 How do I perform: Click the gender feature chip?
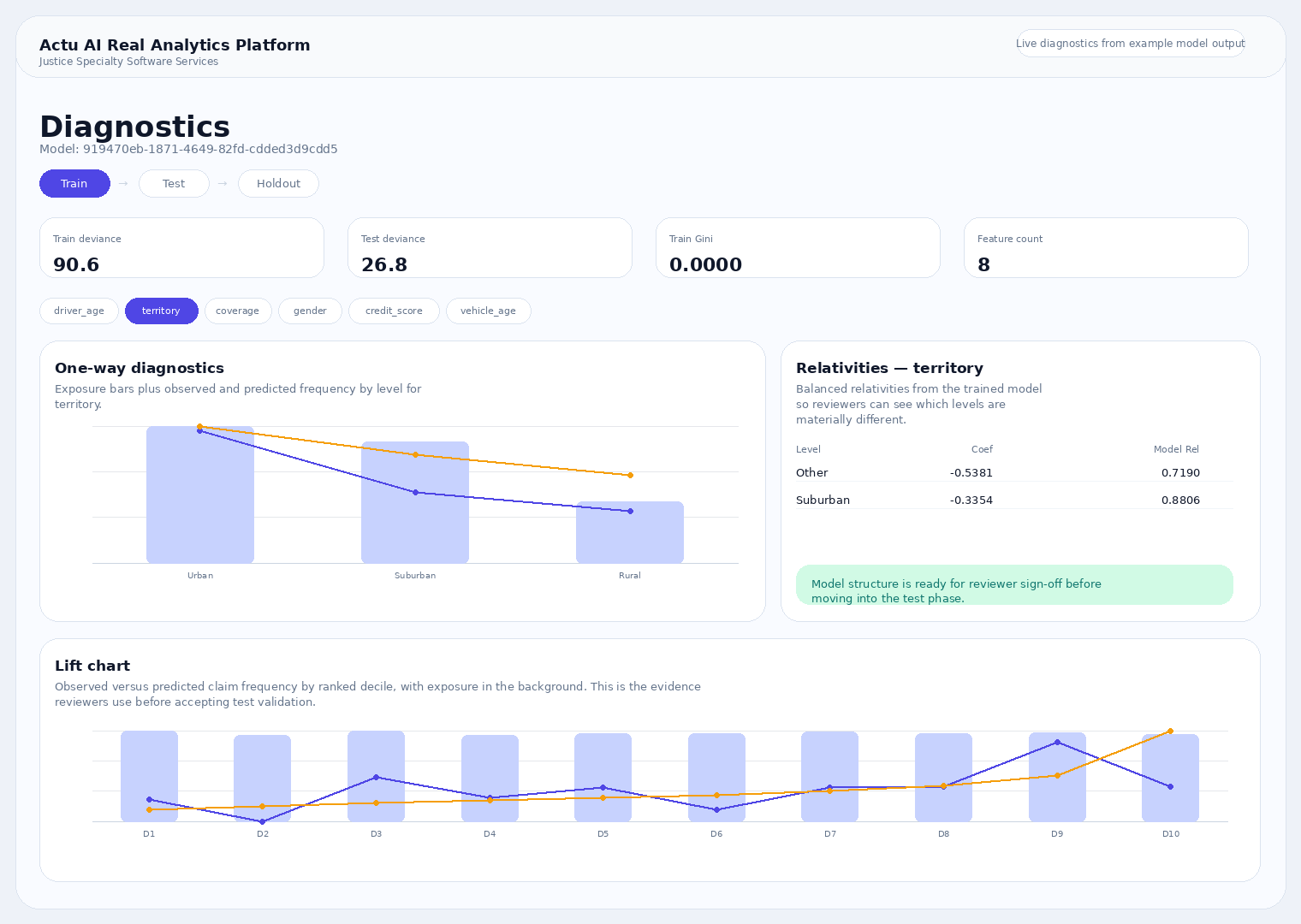point(310,311)
